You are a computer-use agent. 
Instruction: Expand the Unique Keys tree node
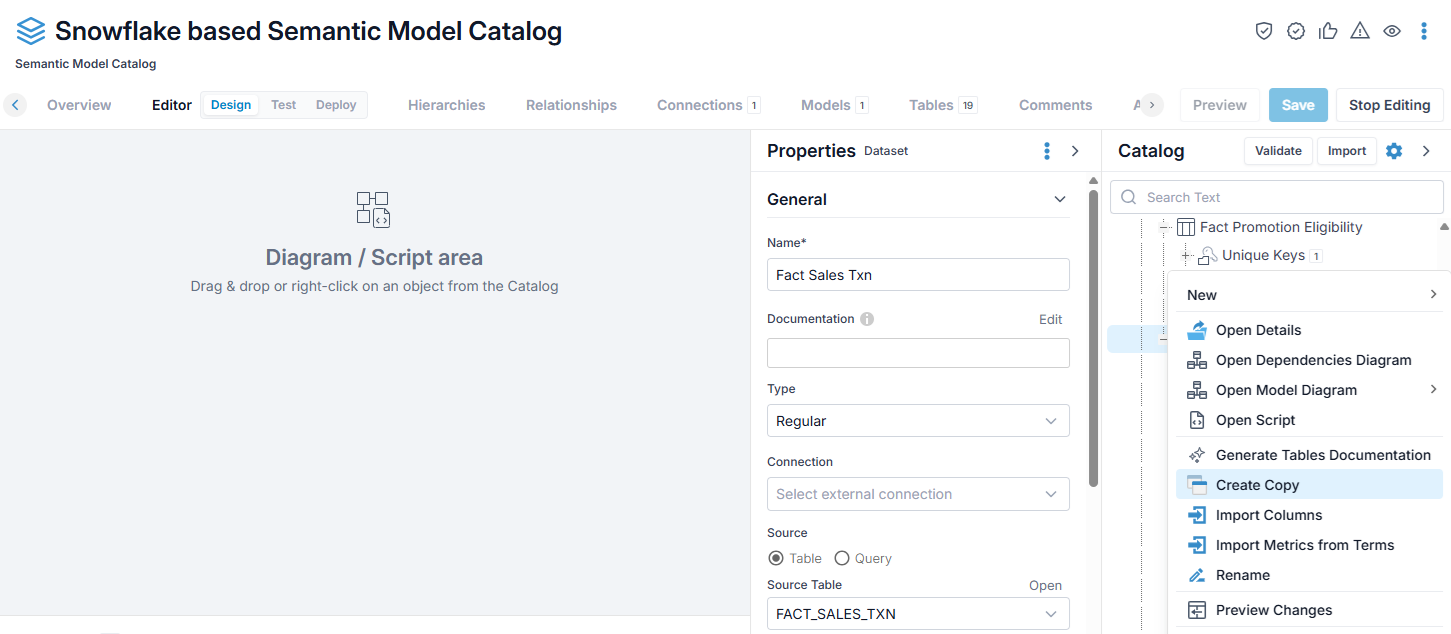click(1186, 256)
